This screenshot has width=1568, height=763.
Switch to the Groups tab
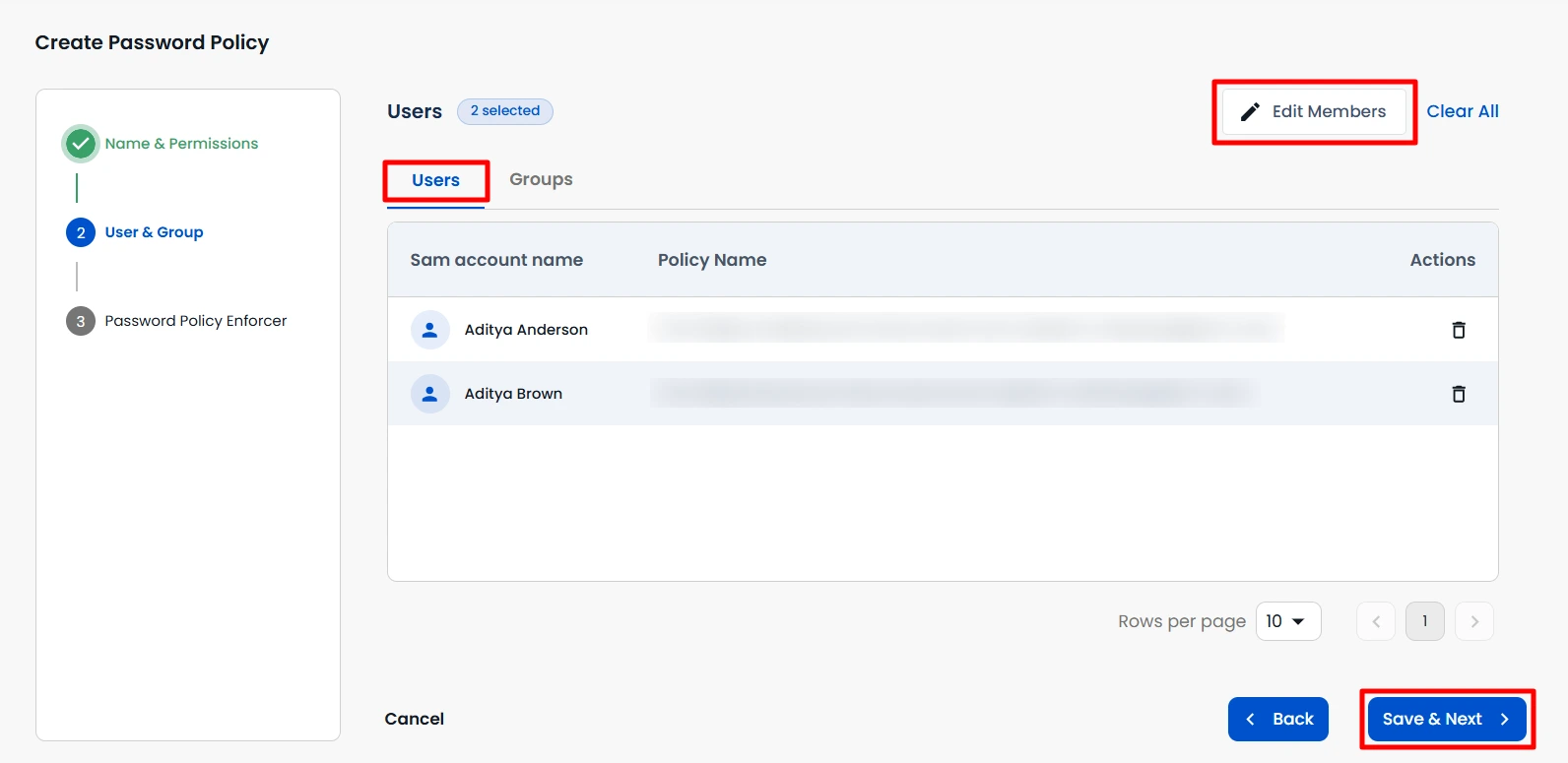tap(541, 179)
